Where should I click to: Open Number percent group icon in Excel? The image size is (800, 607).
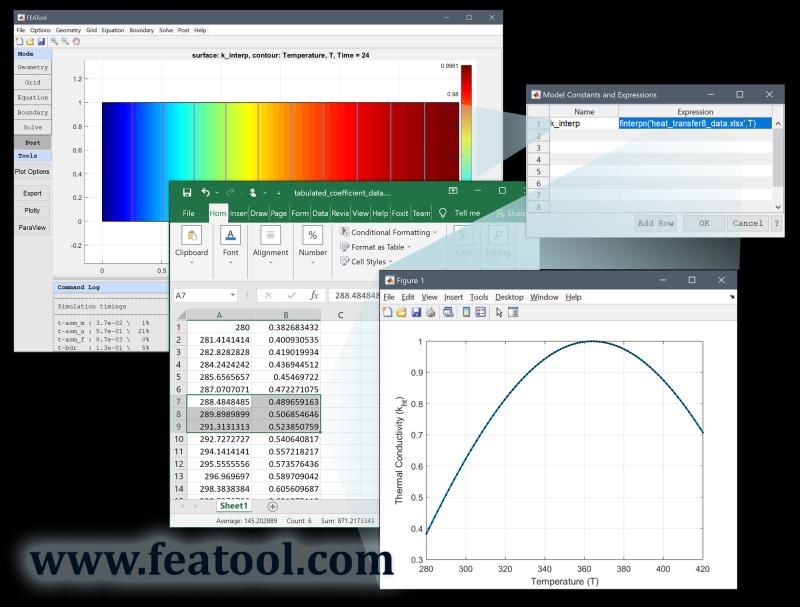[x=313, y=236]
